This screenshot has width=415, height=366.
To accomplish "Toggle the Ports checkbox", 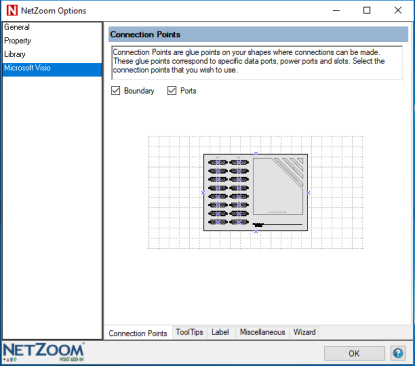I will pyautogui.click(x=172, y=91).
